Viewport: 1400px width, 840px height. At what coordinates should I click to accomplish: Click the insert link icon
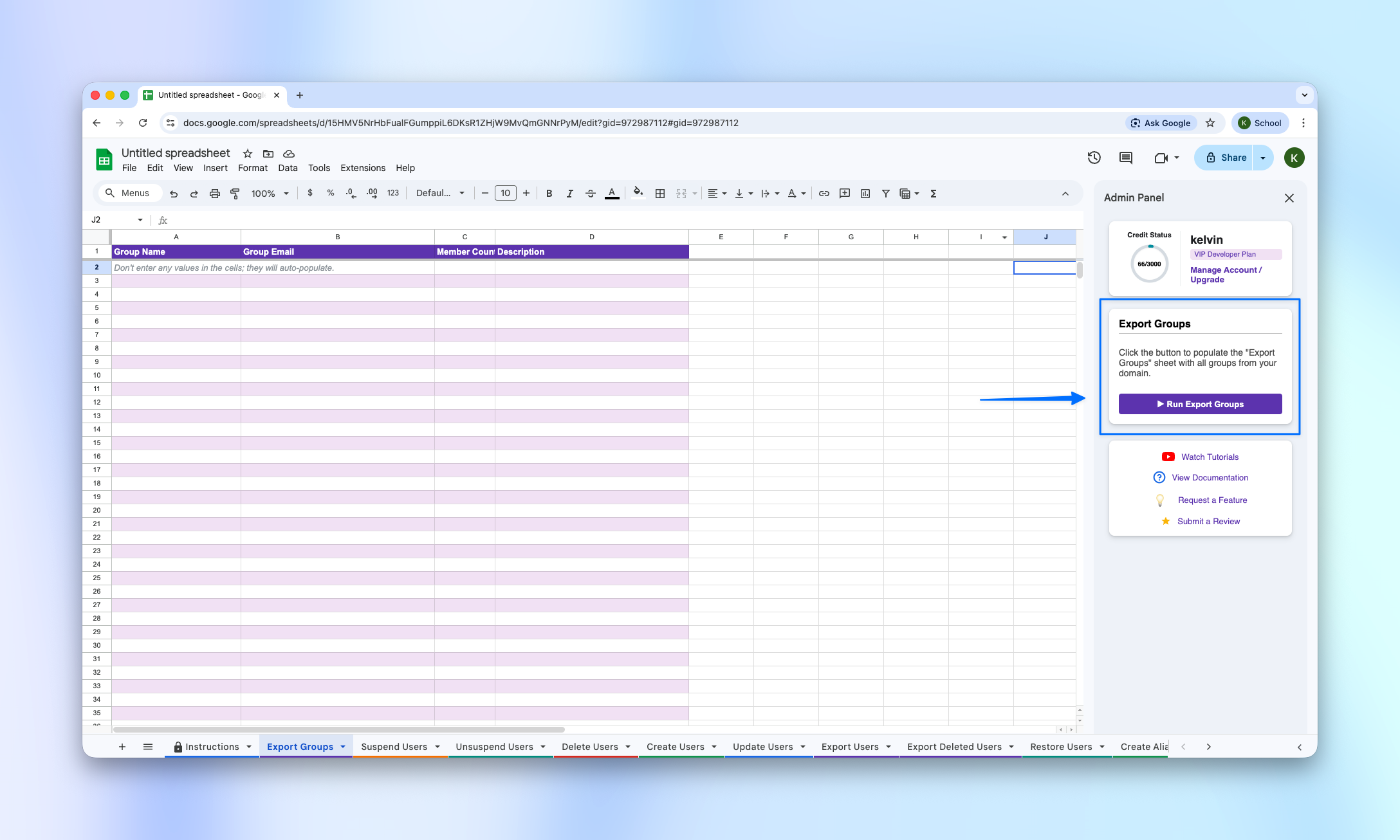click(x=824, y=193)
